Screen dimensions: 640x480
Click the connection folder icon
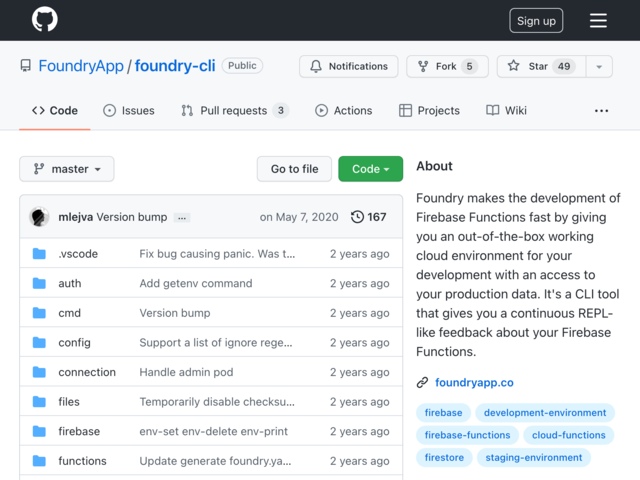[39, 372]
